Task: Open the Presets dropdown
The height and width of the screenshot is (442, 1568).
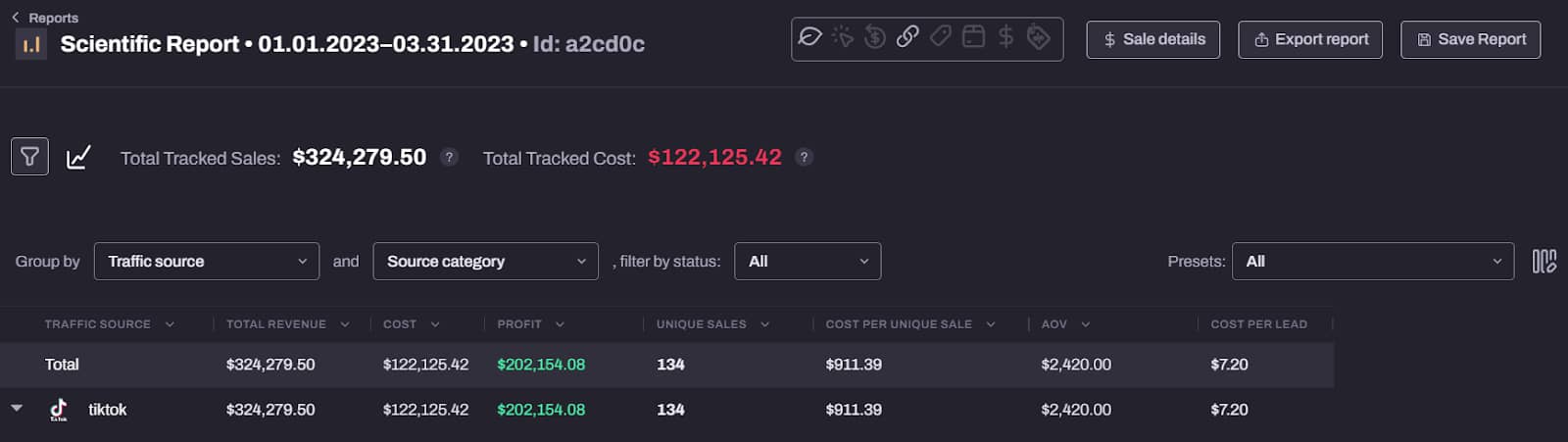Action: pyautogui.click(x=1373, y=262)
